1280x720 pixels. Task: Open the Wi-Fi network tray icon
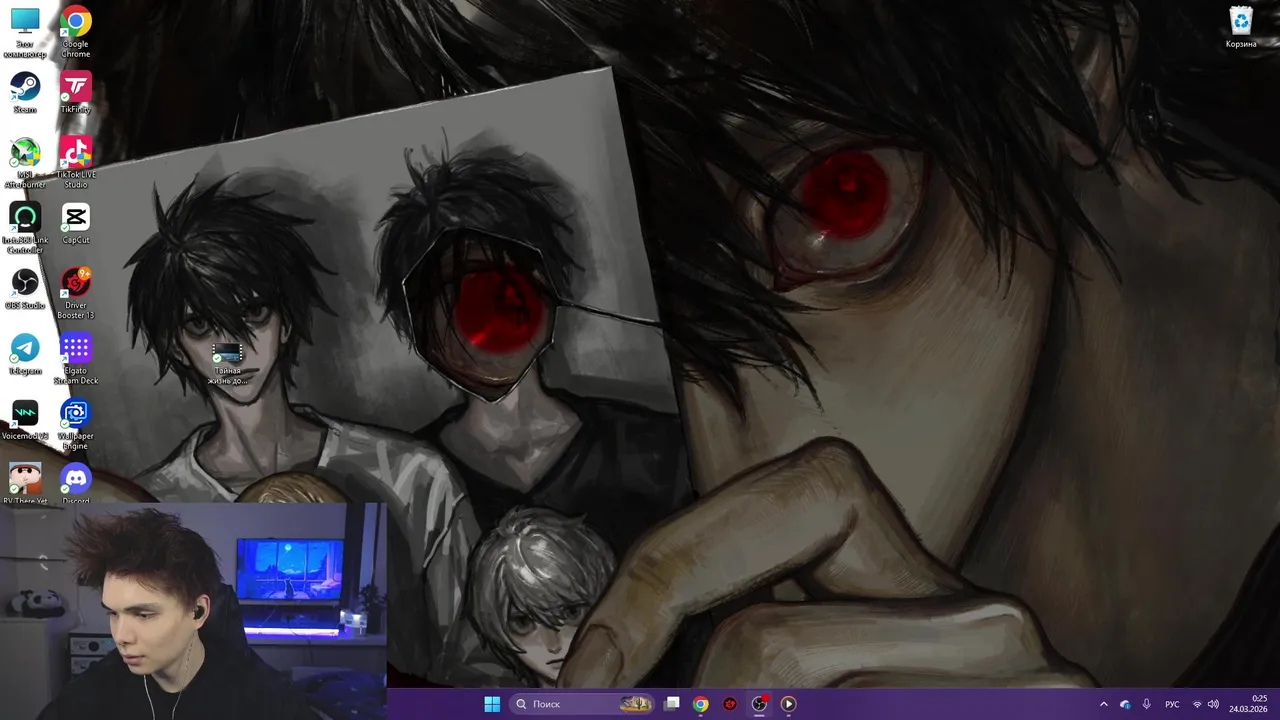tap(1197, 704)
